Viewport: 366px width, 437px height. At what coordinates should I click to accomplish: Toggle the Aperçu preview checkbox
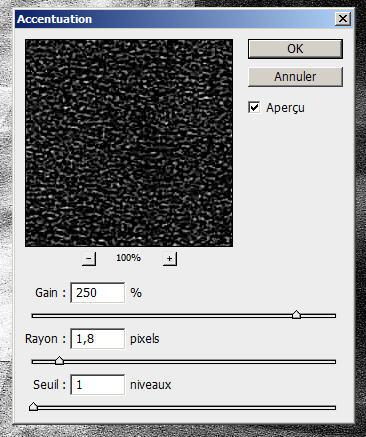[x=254, y=107]
